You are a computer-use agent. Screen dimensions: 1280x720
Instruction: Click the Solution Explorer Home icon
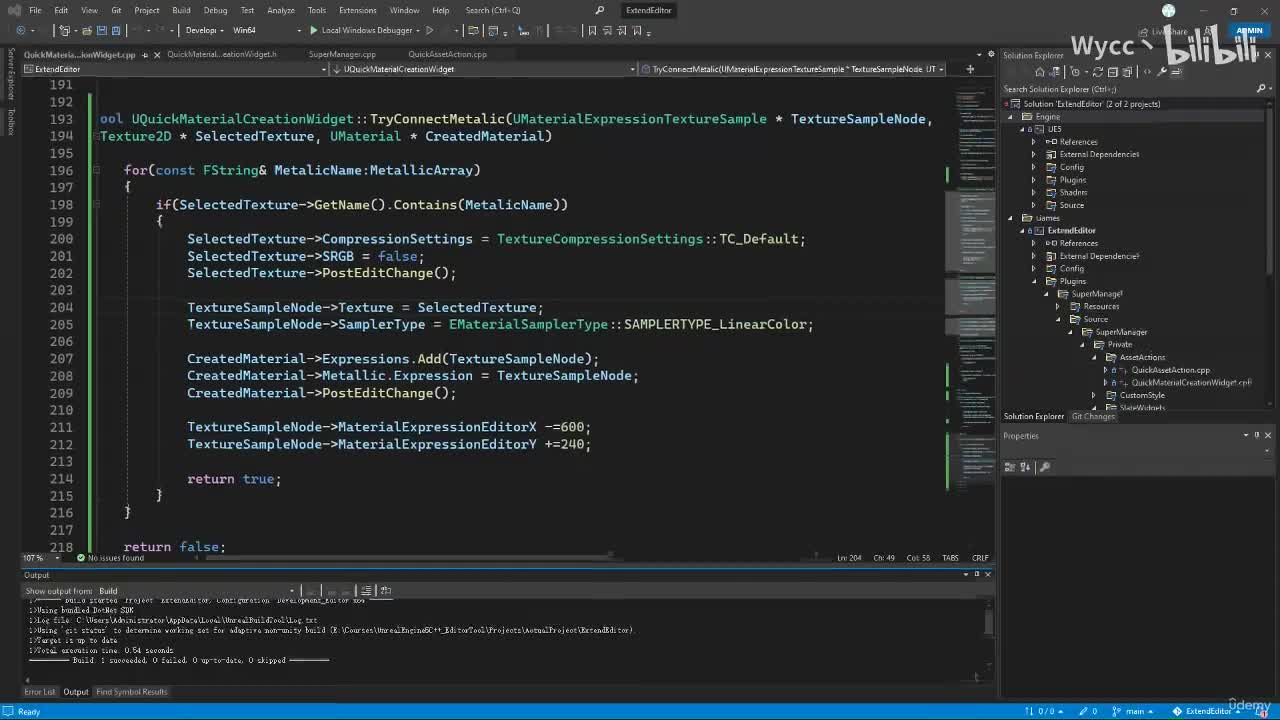tap(1040, 72)
